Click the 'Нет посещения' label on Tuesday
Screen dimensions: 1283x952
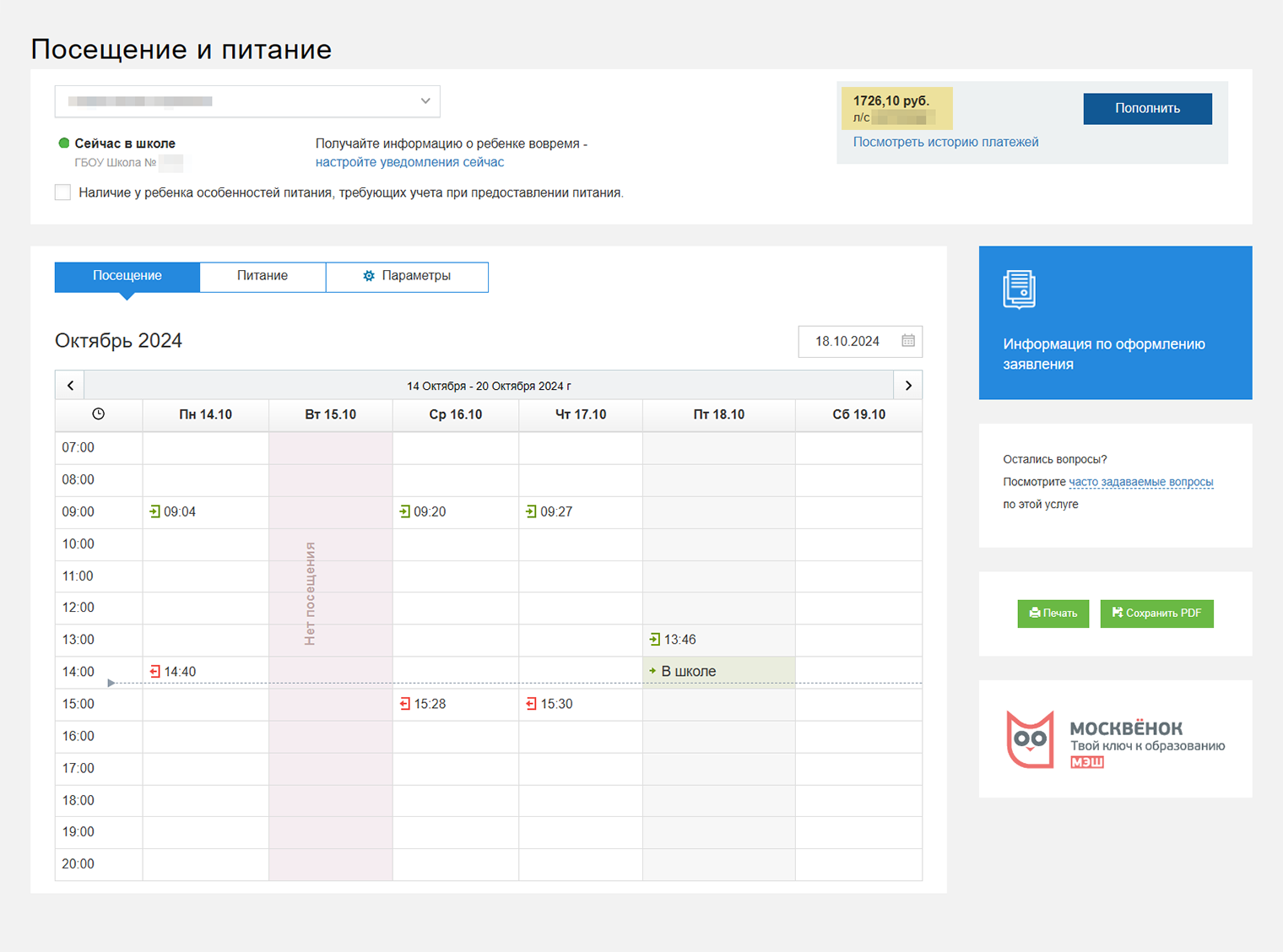coord(310,594)
